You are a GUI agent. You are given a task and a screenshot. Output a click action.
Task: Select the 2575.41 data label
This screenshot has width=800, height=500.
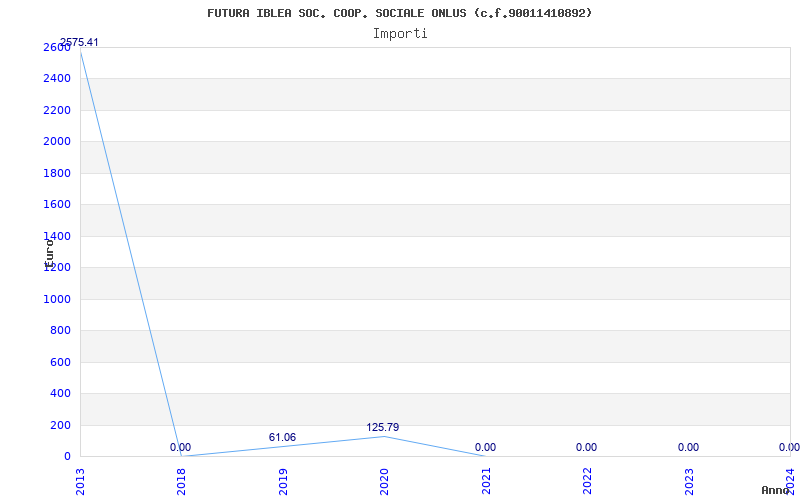point(79,42)
